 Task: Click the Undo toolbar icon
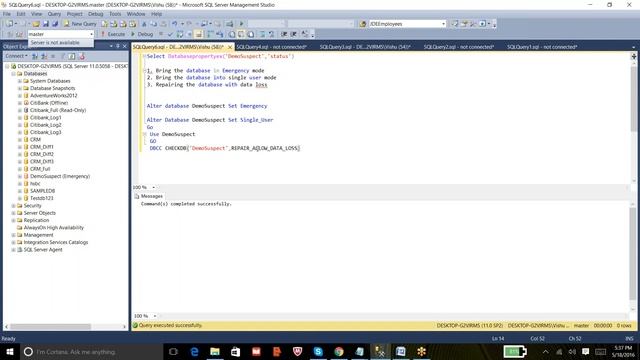click(175, 24)
